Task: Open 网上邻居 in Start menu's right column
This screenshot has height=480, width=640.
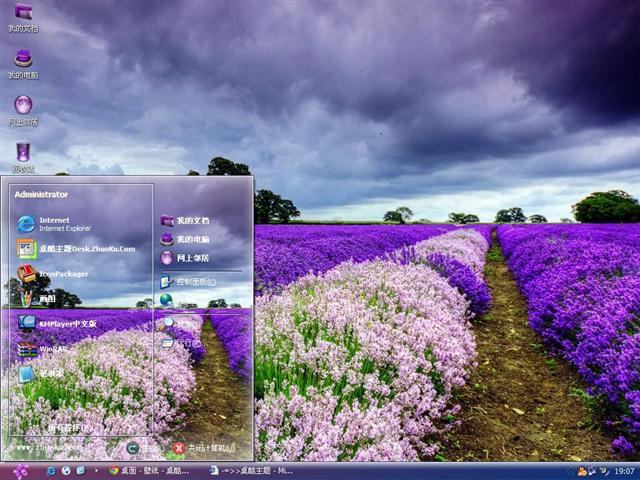Action: click(185, 258)
